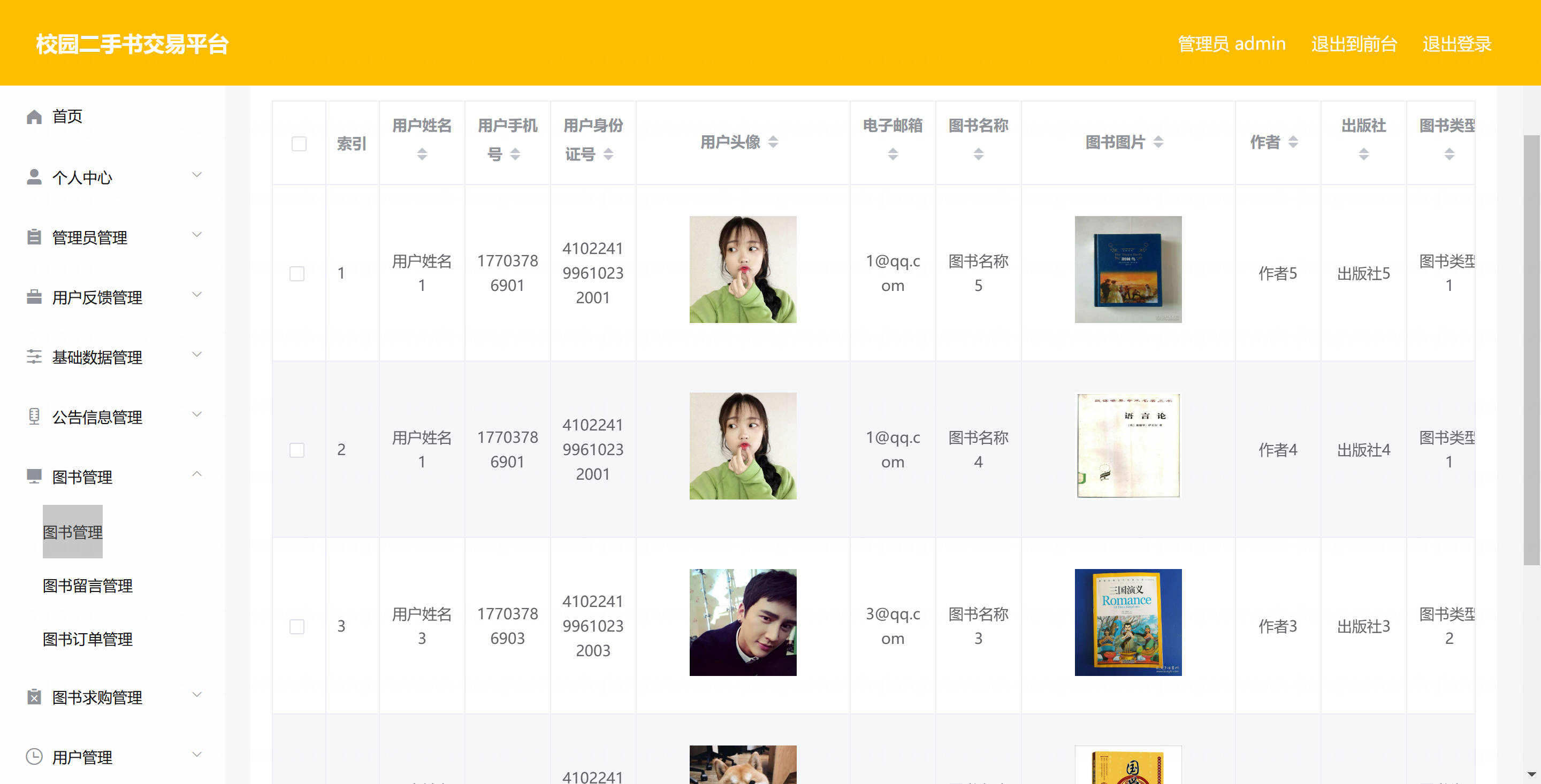The width and height of the screenshot is (1541, 784).
Task: Expand the 个人中心 menu chevron
Action: coord(196,175)
